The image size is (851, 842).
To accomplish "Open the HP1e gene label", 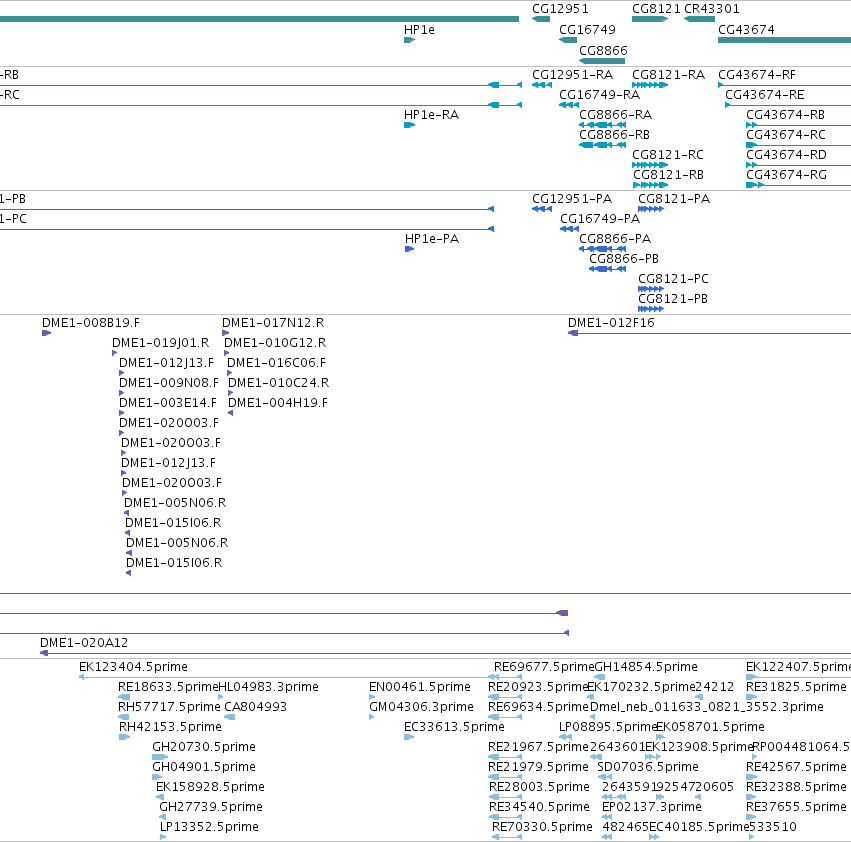I will (419, 30).
